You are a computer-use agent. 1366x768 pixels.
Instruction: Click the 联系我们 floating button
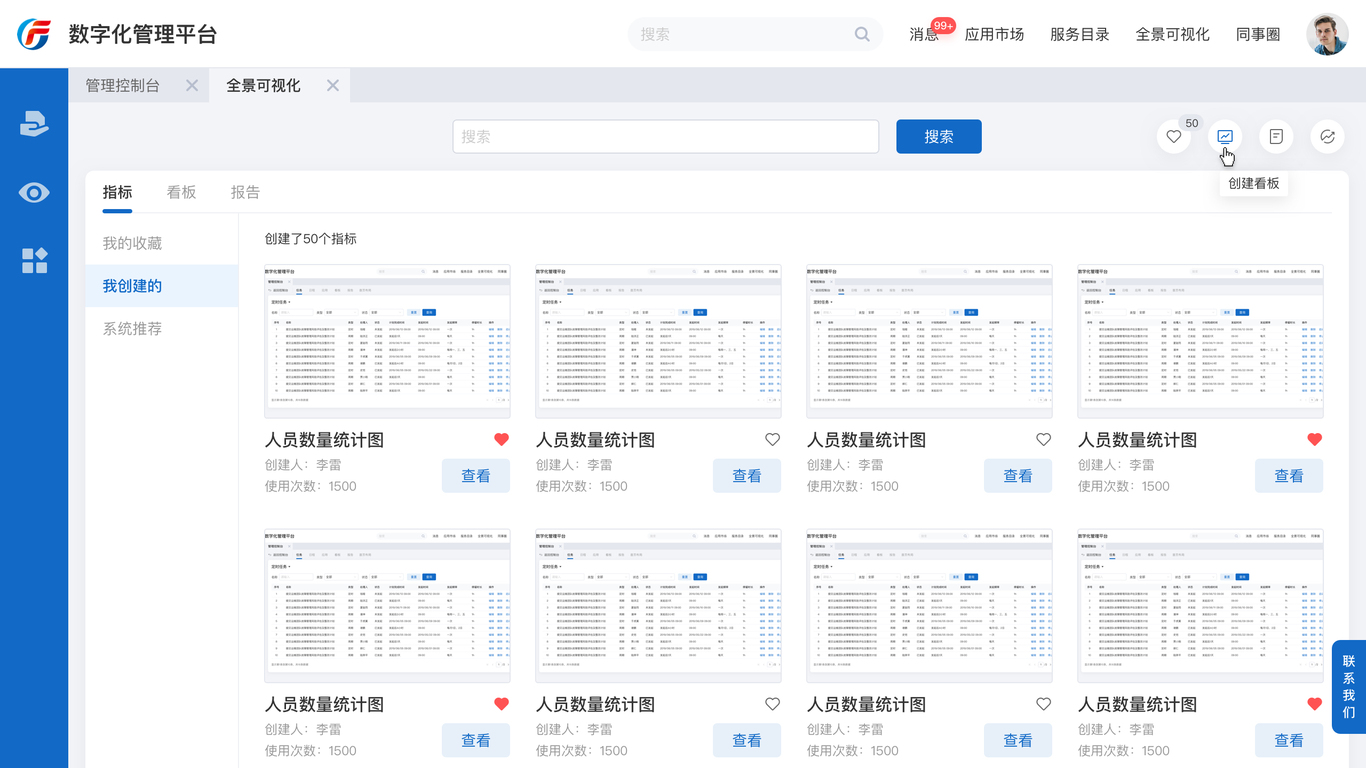click(x=1349, y=686)
